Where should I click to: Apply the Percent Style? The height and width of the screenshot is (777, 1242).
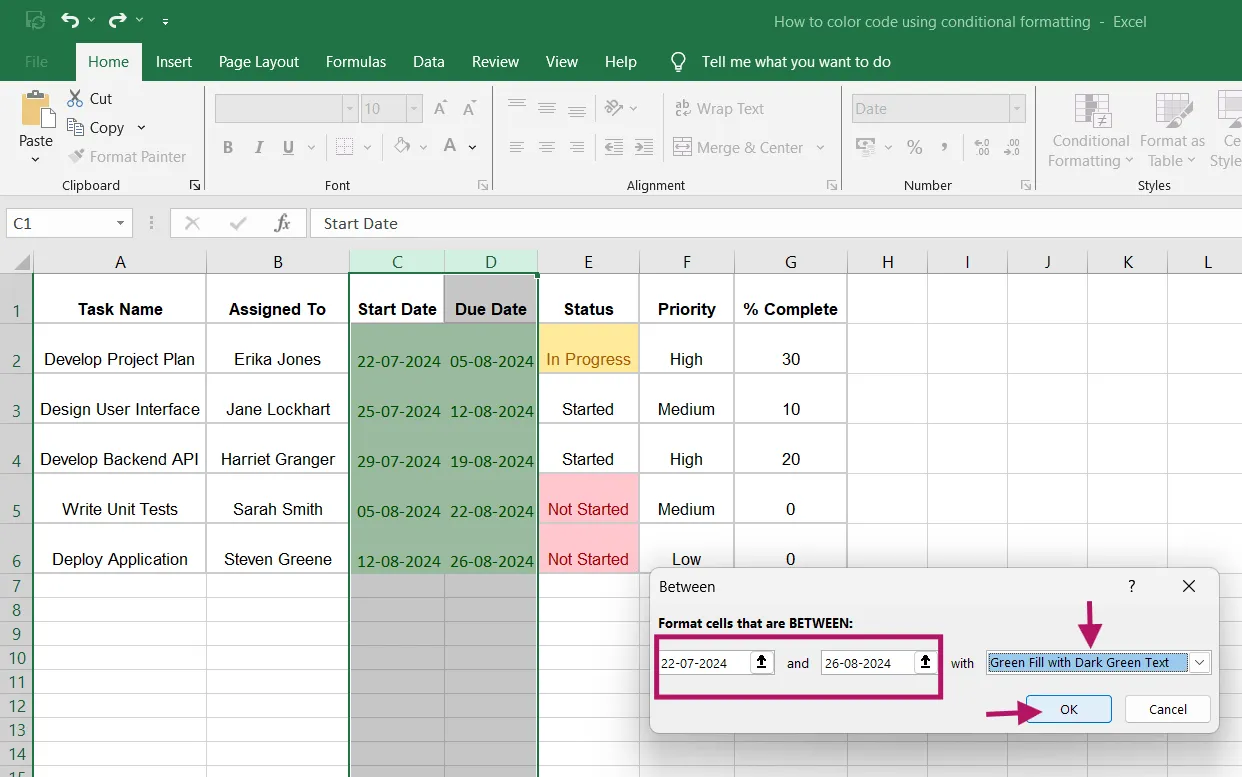pos(914,147)
